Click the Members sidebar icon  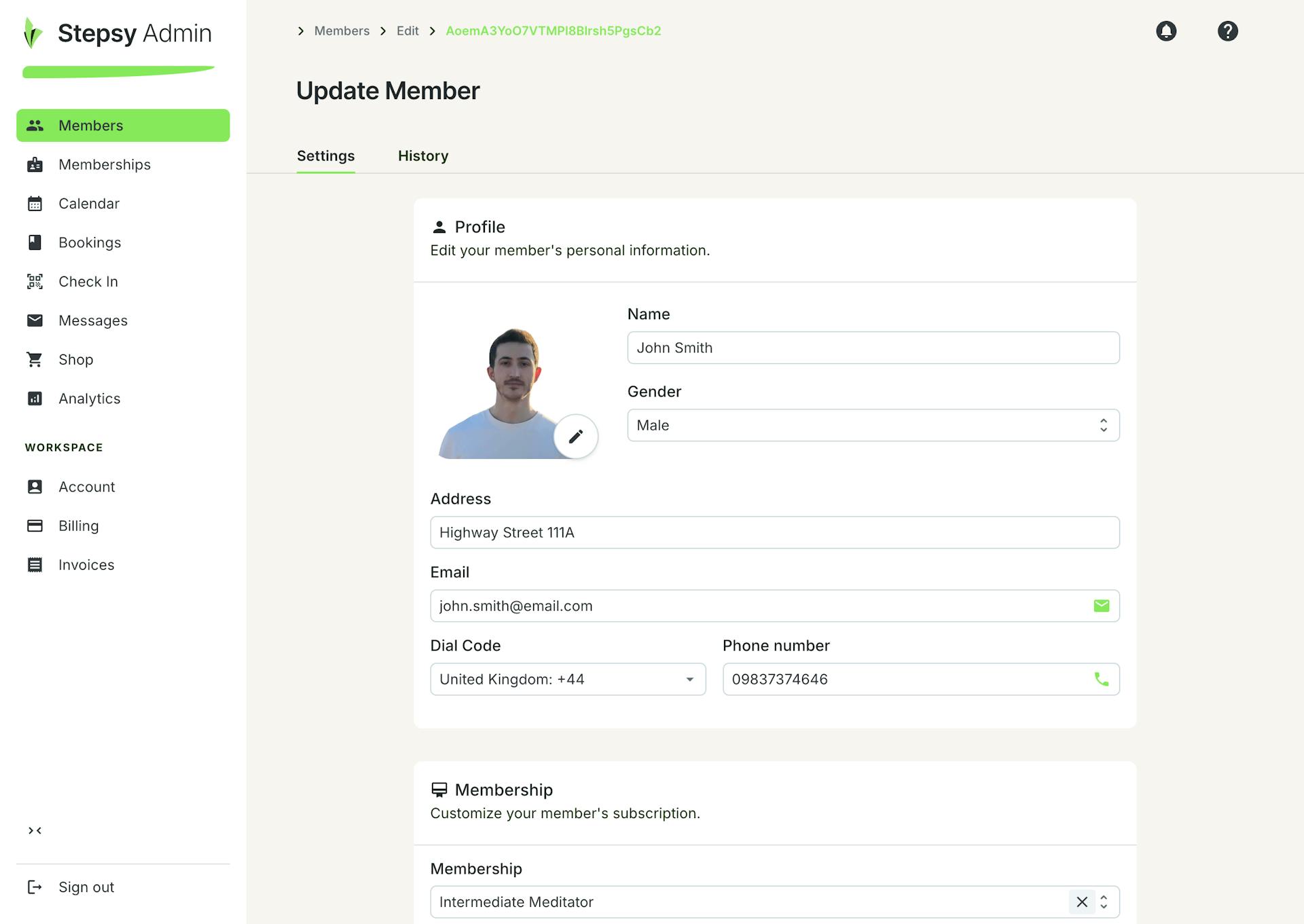point(34,125)
